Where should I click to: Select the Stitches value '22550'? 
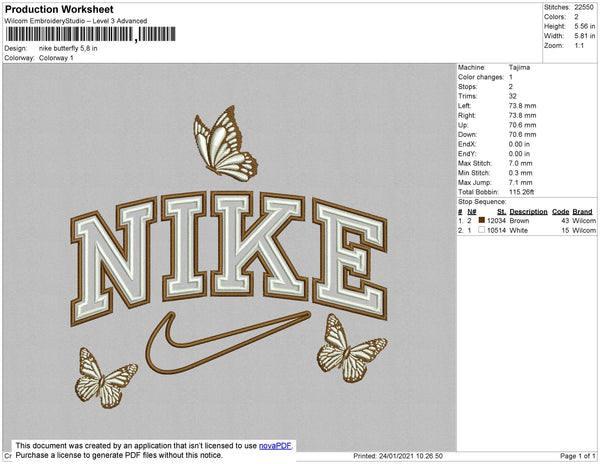(x=584, y=7)
